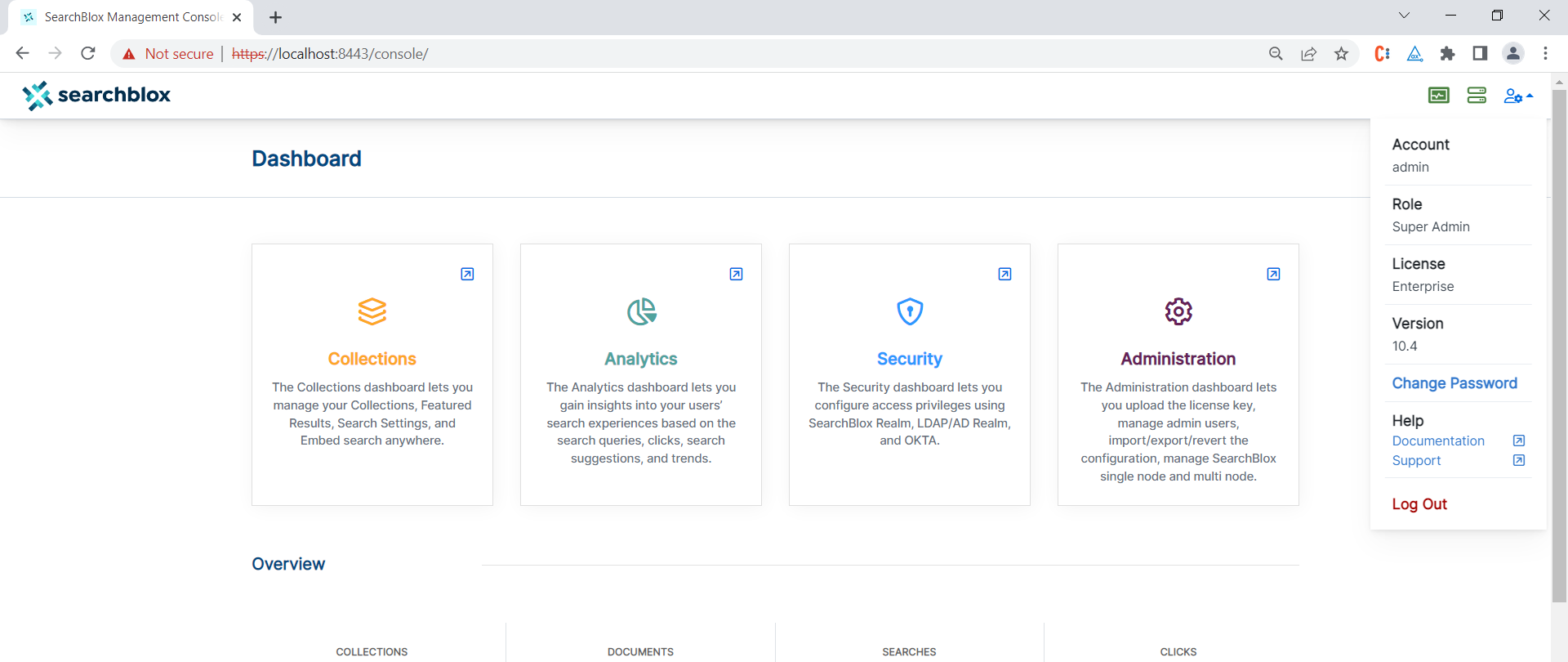Toggle the user account menu icon

pyautogui.click(x=1518, y=96)
